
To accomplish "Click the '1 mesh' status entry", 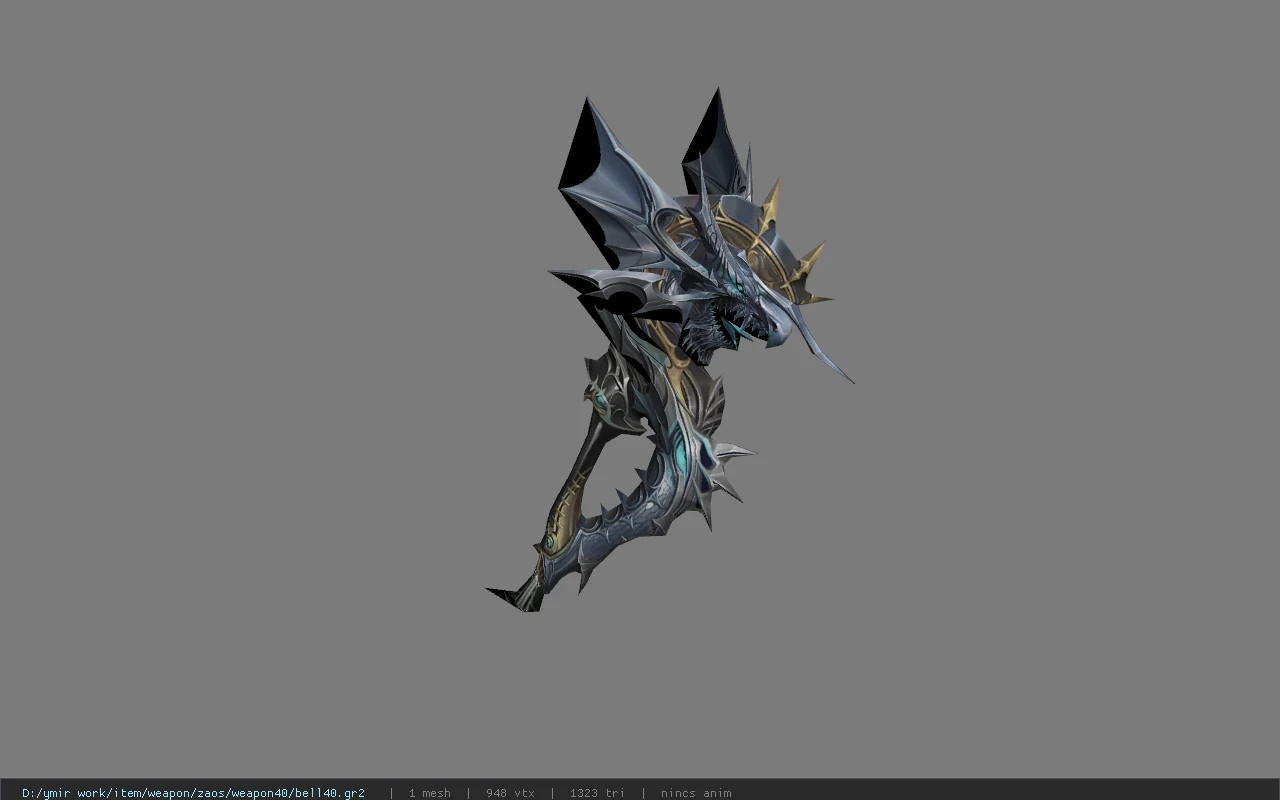I will 430,793.
